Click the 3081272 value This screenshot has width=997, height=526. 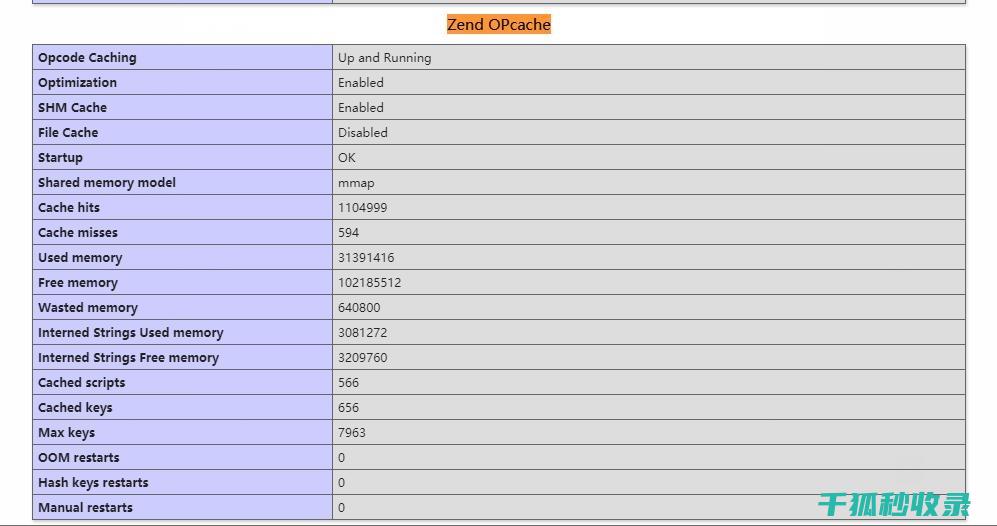362,333
